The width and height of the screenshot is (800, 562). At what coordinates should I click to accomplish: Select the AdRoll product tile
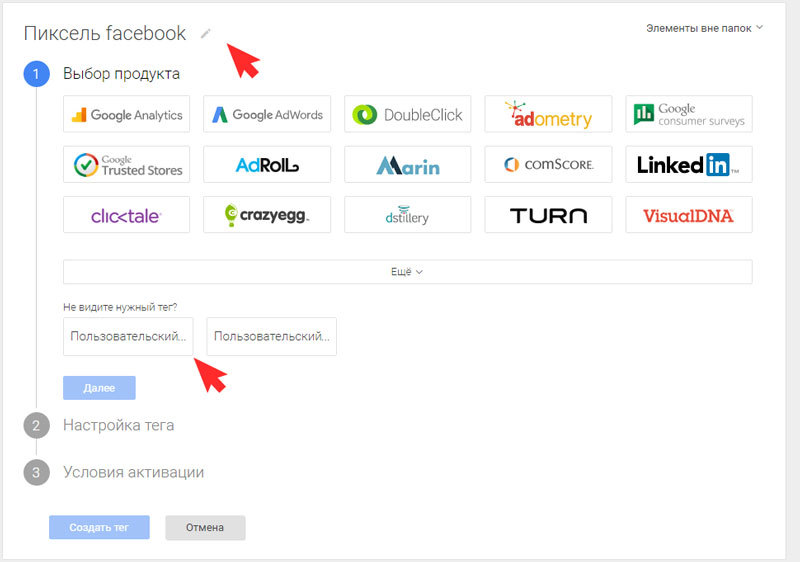(267, 164)
